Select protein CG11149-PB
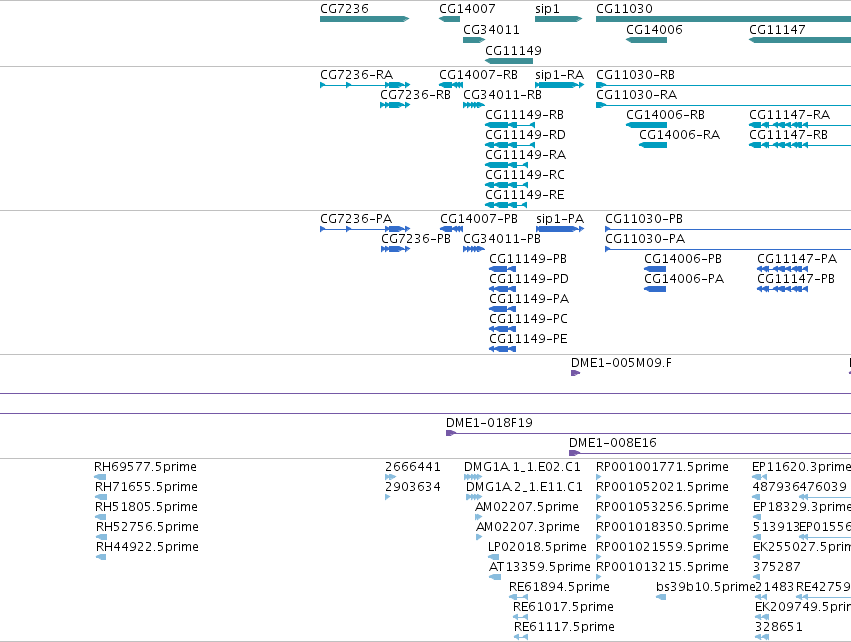This screenshot has height=642, width=851. pyautogui.click(x=503, y=269)
